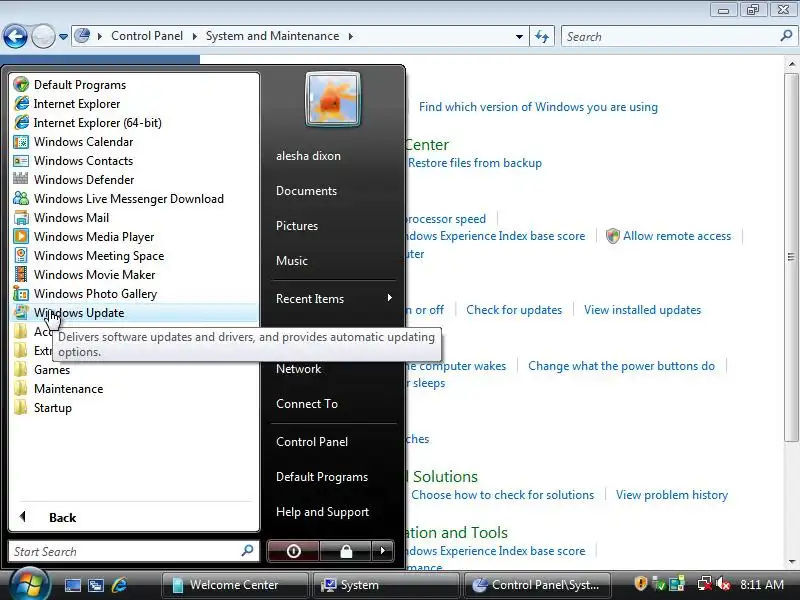Click the power sleep button in Start menu
The width and height of the screenshot is (800, 600).
coord(293,551)
